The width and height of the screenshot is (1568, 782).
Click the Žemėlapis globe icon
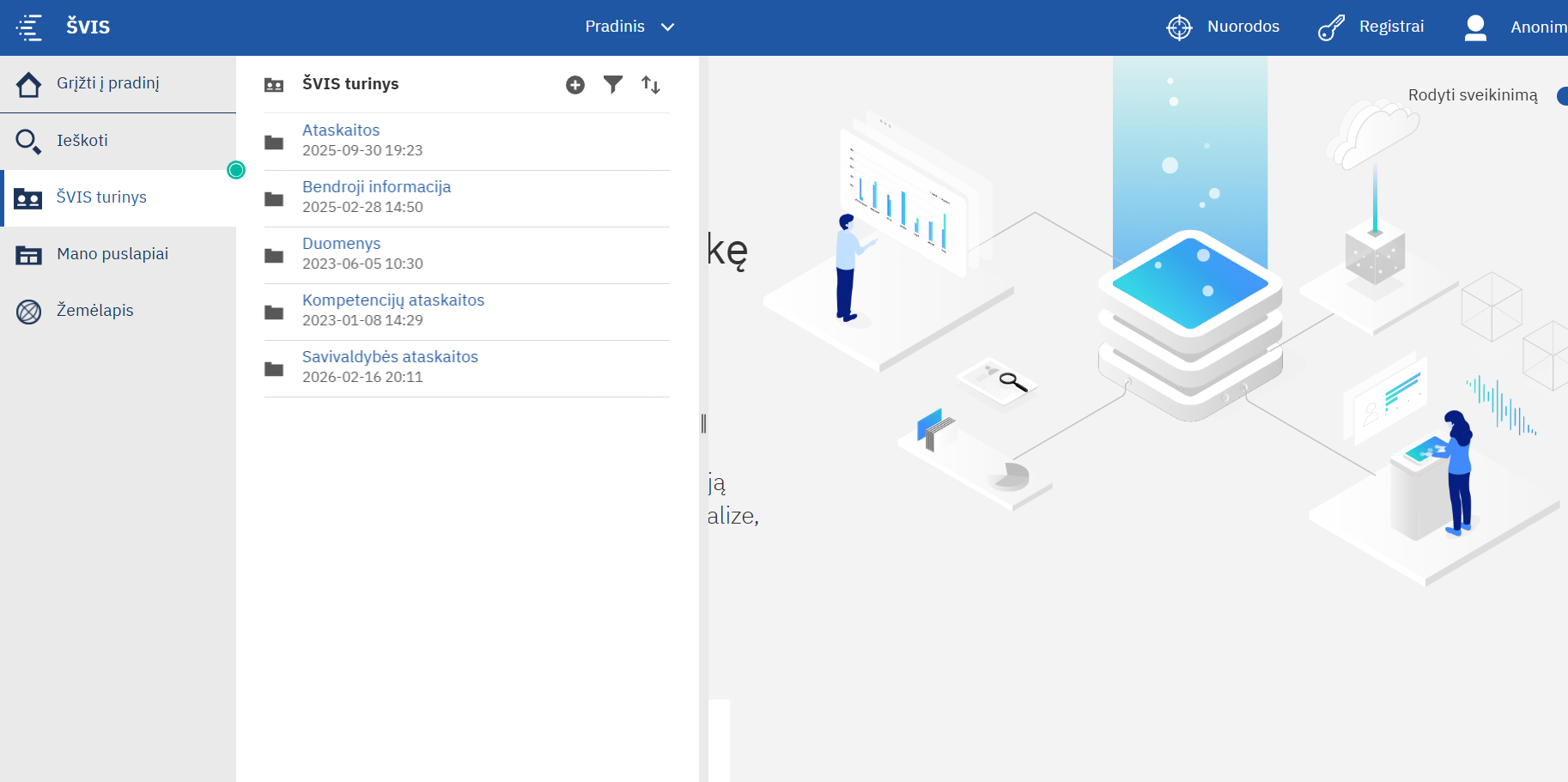coord(28,312)
